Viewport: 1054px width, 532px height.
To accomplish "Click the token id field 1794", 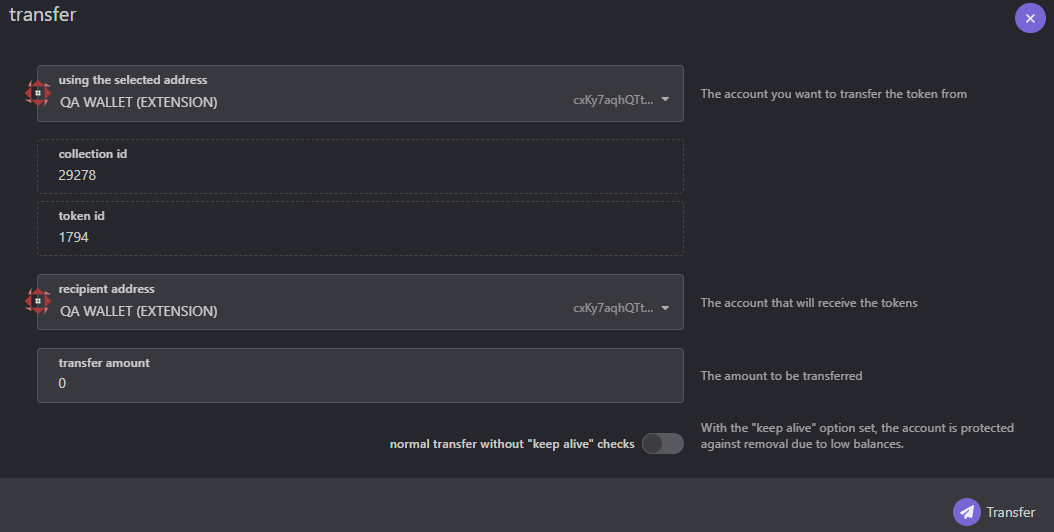I will pos(360,229).
